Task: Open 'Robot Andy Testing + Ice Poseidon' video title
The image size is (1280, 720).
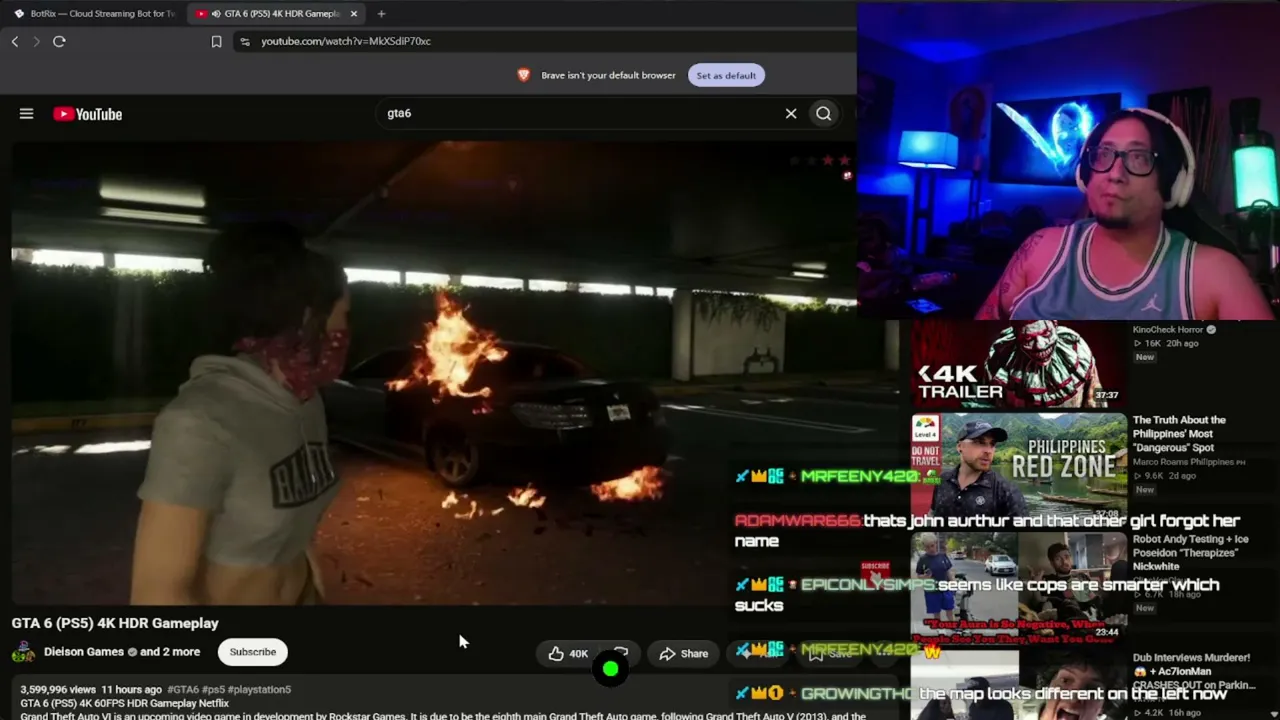Action: click(1190, 553)
